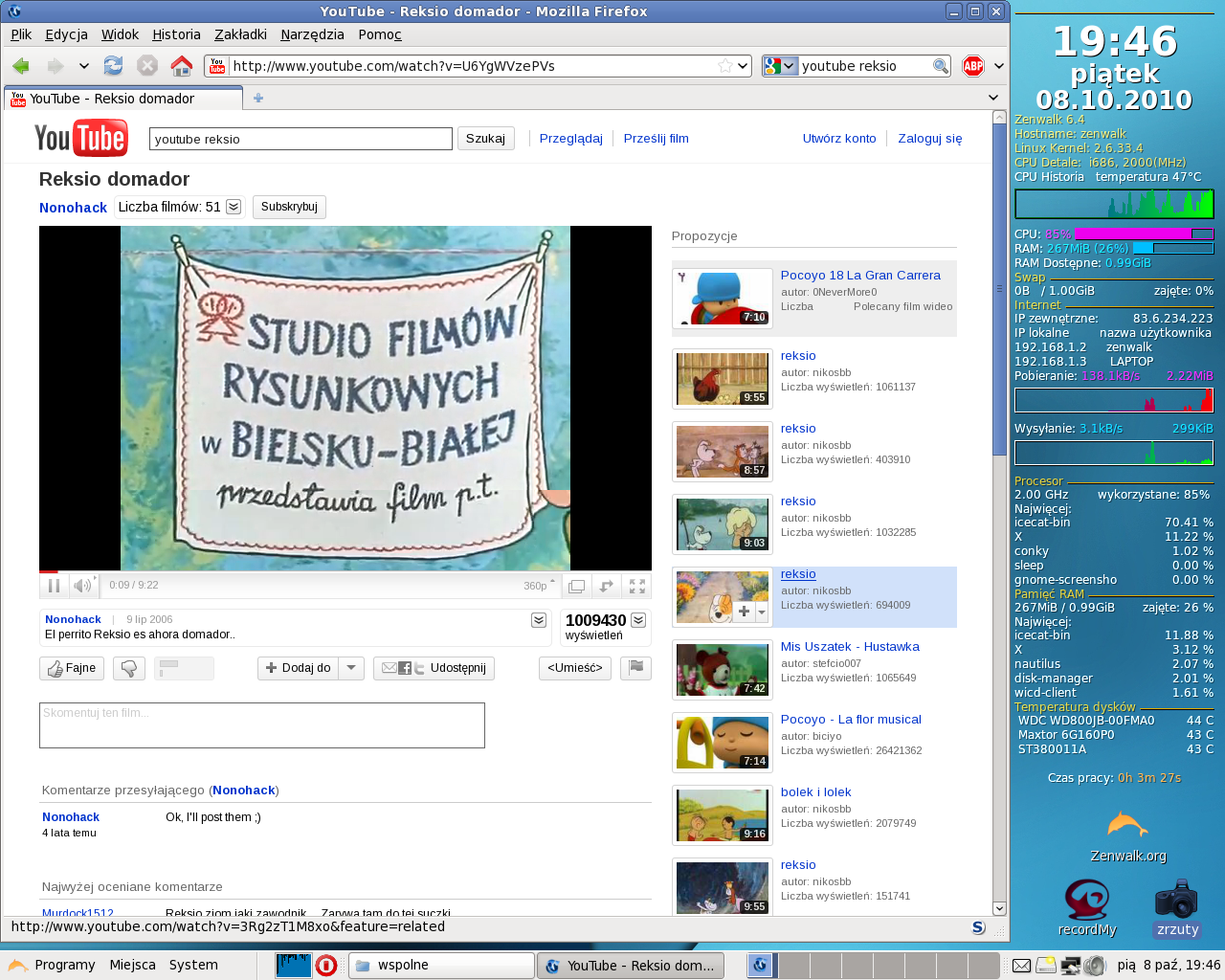Go back with the green back arrow
This screenshot has height=980, width=1225.
[x=21, y=66]
